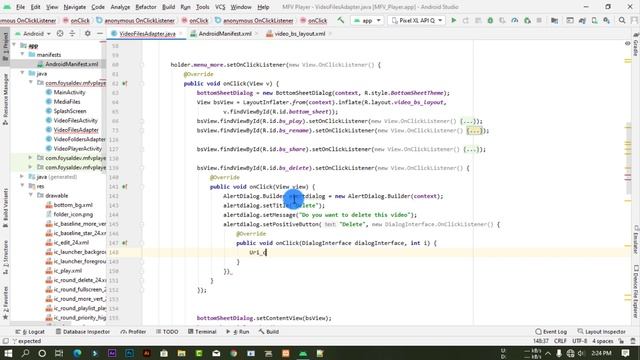Expand folded bs_share listener code block
Image resolution: width=640 pixels, height=360 pixels.
pos(470,149)
